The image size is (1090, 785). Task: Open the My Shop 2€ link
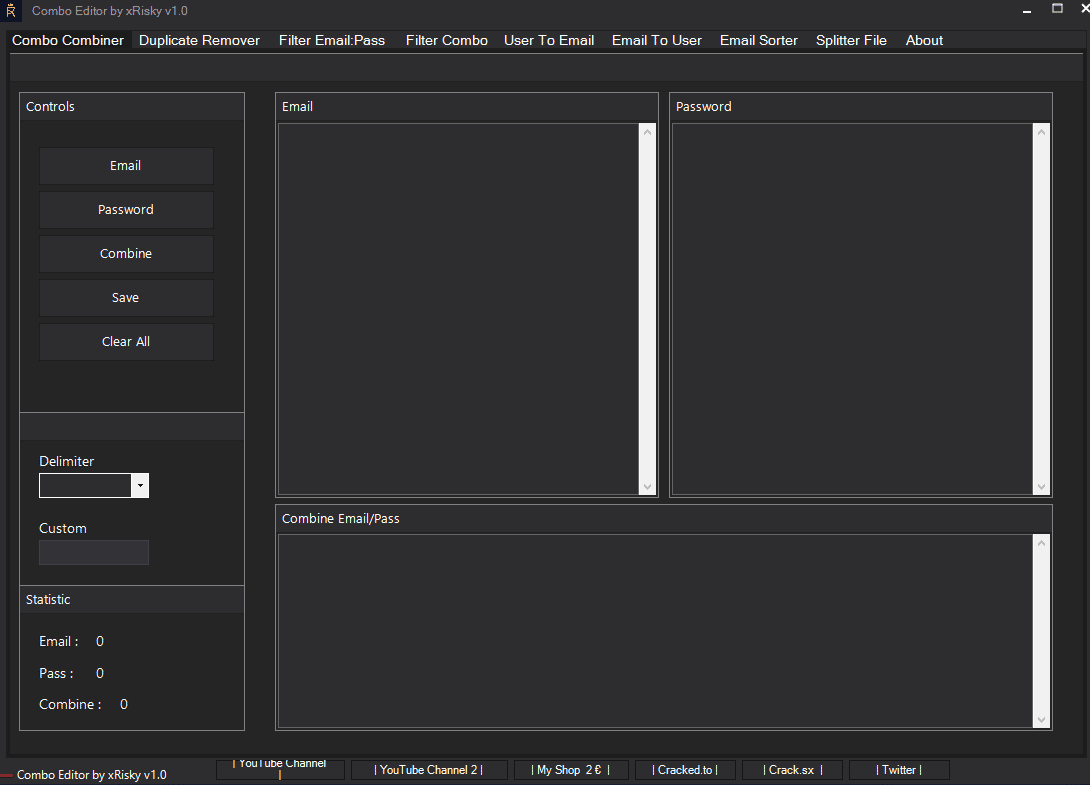(571, 769)
